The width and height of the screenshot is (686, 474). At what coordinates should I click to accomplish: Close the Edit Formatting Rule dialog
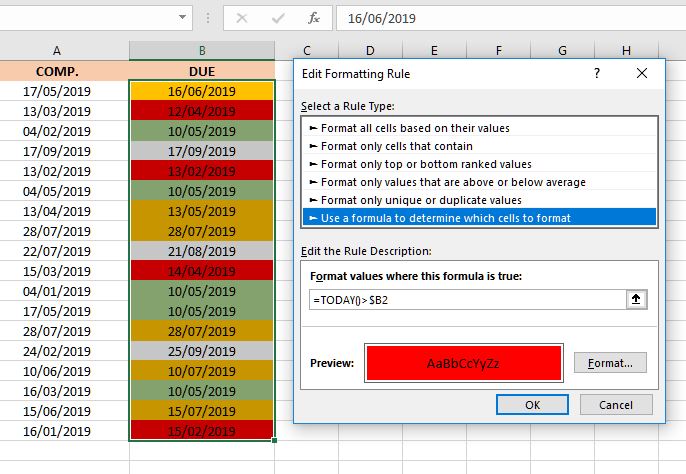642,73
